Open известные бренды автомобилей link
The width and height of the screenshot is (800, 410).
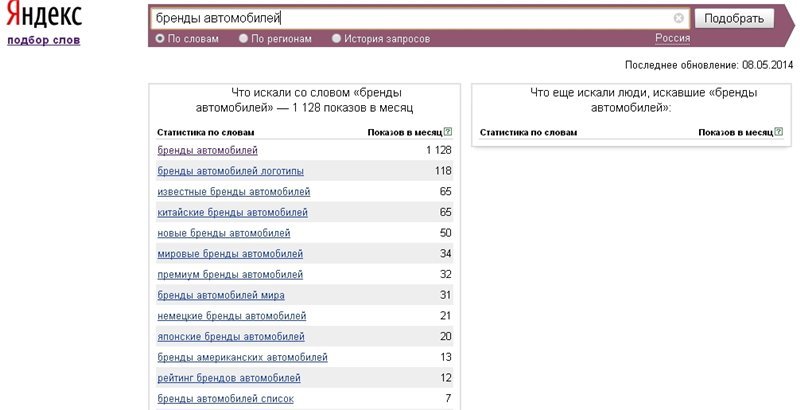click(234, 192)
